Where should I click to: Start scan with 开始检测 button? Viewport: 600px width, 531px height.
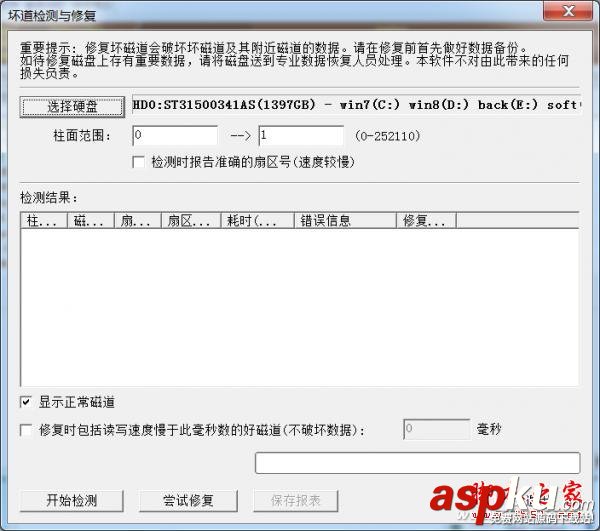tap(72, 500)
